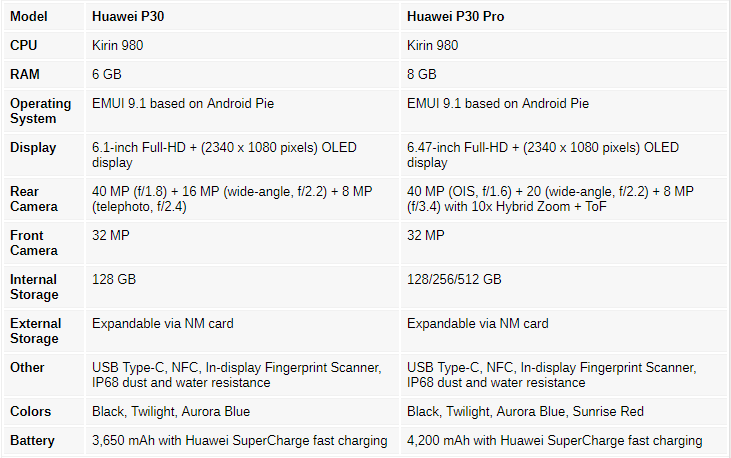This screenshot has height=458, width=731.
Task: Select the 128/256/512 GB storage cell
Action: [454, 279]
